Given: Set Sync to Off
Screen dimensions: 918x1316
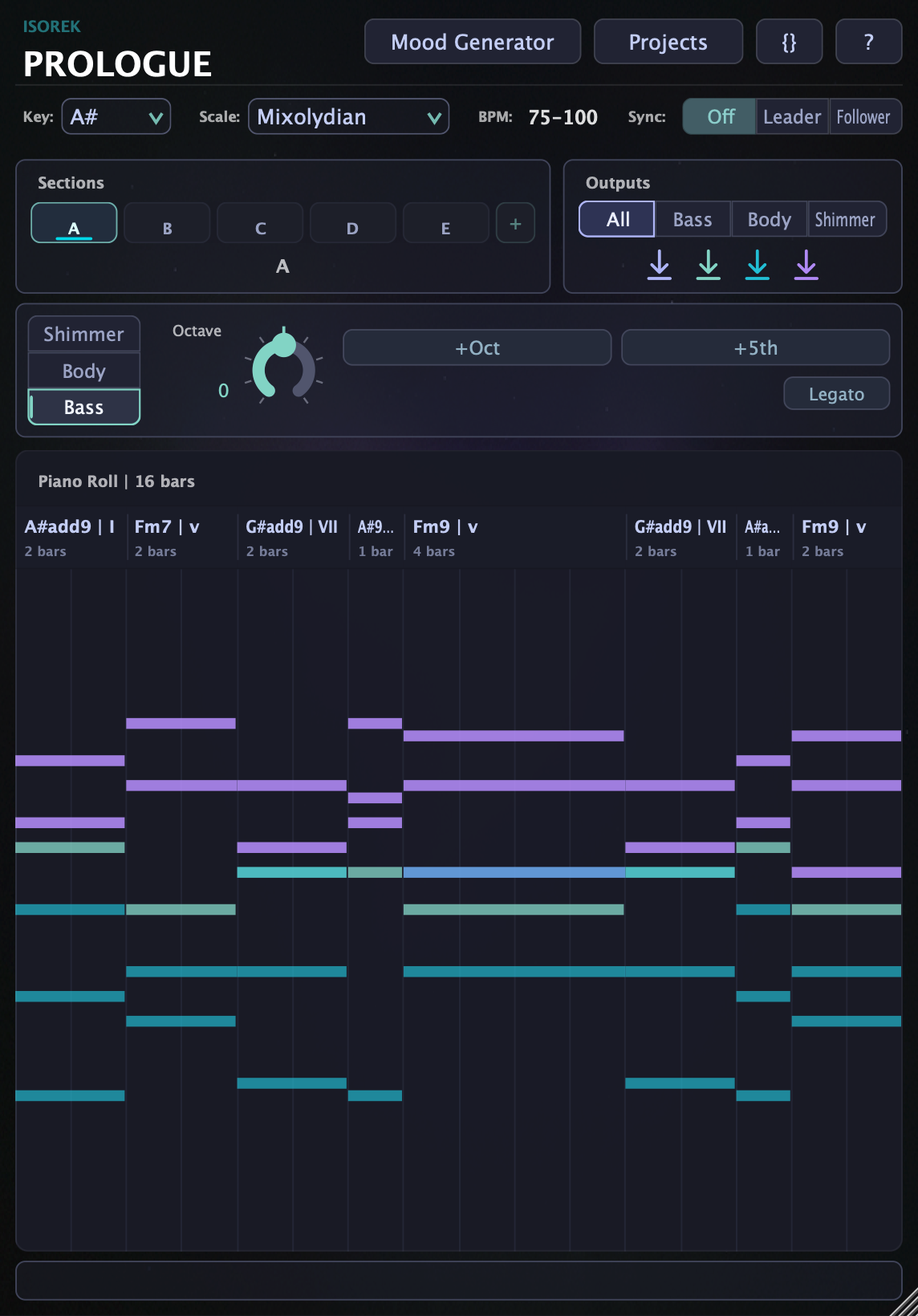Looking at the screenshot, I should (720, 117).
